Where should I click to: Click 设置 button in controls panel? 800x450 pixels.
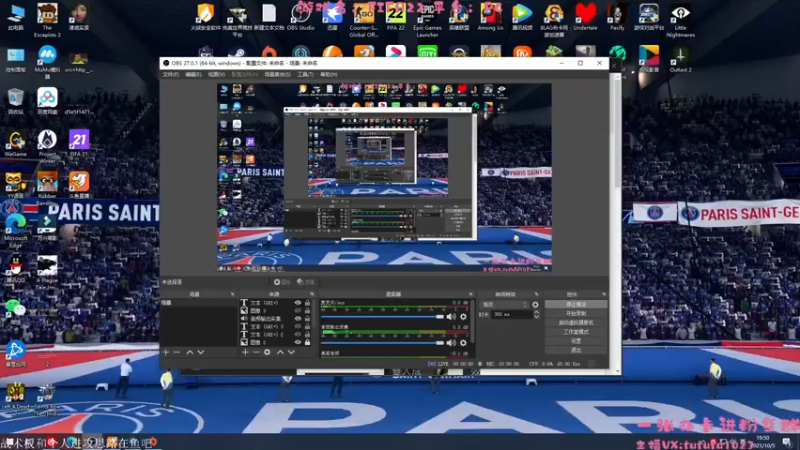(576, 341)
